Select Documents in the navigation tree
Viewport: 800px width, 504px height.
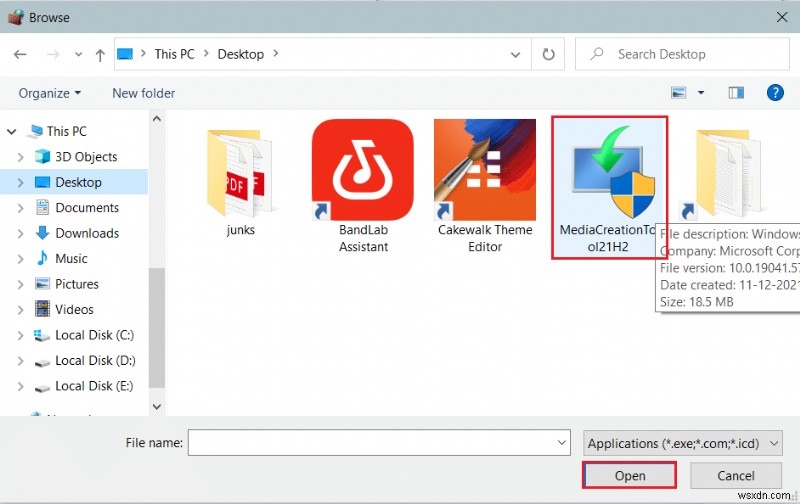[87, 208]
